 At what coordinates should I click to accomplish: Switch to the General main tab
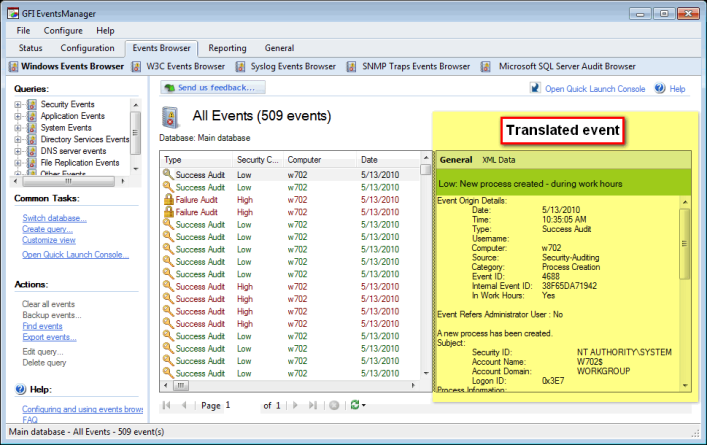point(279,48)
